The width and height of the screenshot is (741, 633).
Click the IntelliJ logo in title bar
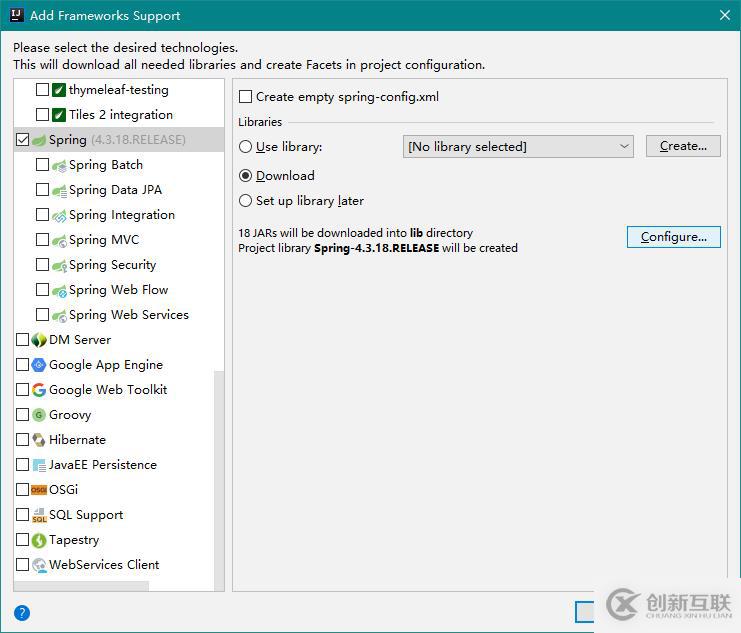point(17,15)
